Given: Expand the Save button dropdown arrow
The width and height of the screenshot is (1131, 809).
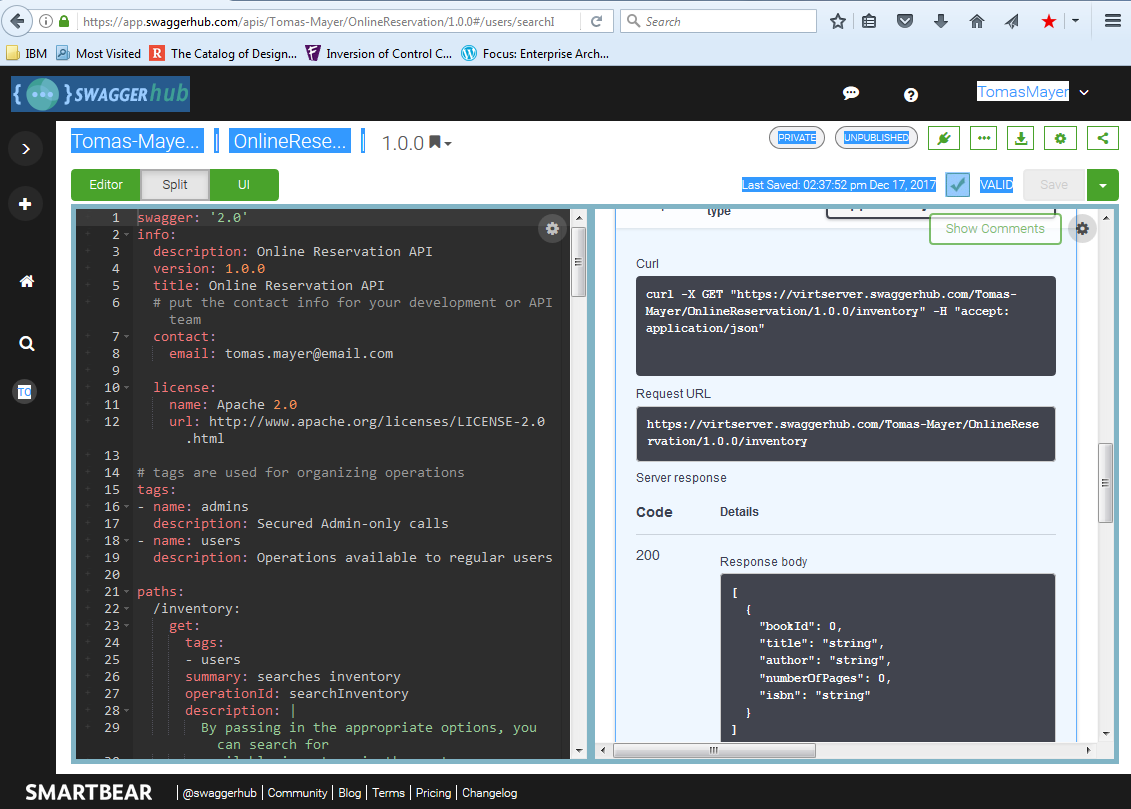Looking at the screenshot, I should pos(1102,185).
